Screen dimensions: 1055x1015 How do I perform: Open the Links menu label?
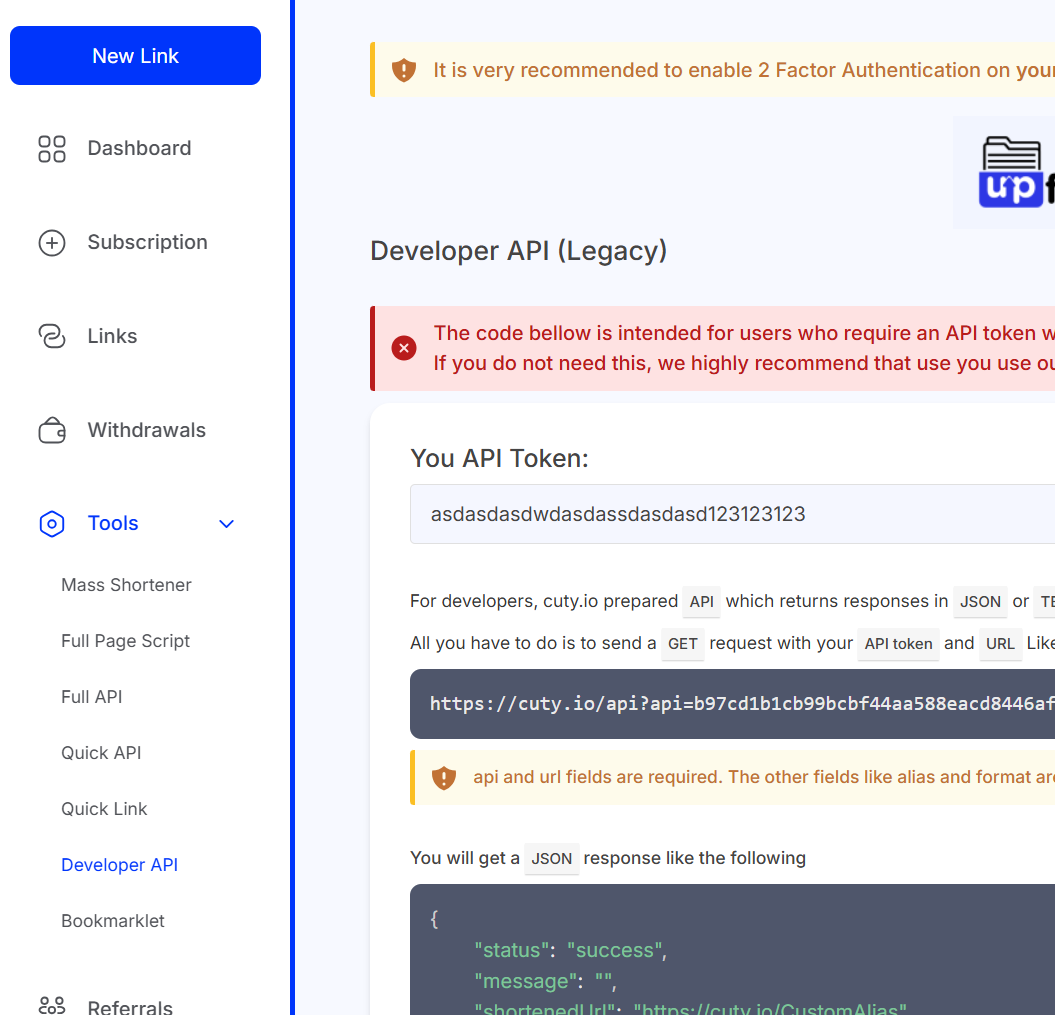tap(112, 336)
